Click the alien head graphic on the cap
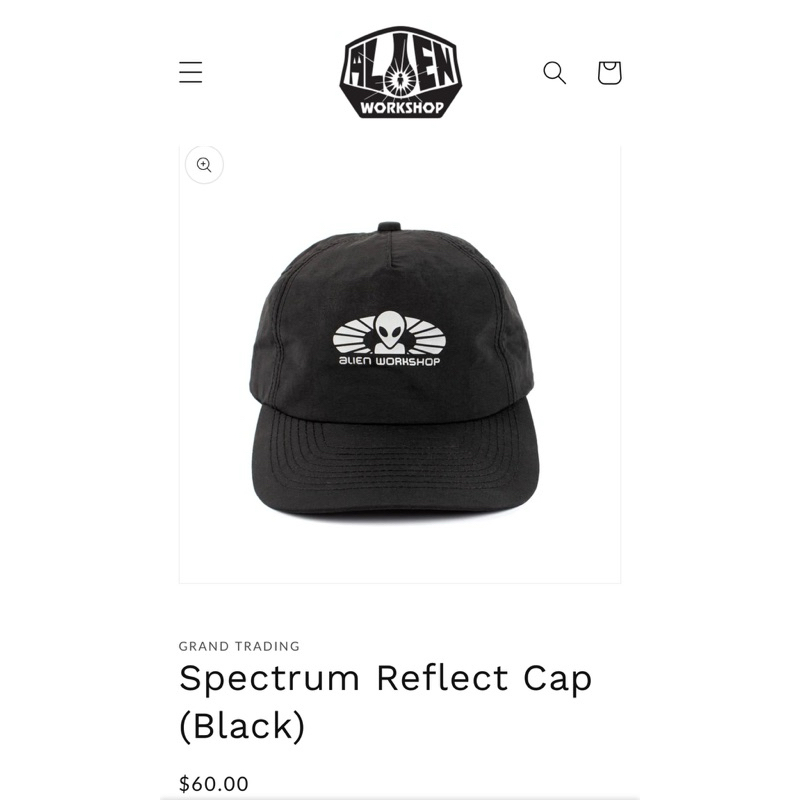Viewport: 800px width, 800px height. pyautogui.click(x=390, y=332)
